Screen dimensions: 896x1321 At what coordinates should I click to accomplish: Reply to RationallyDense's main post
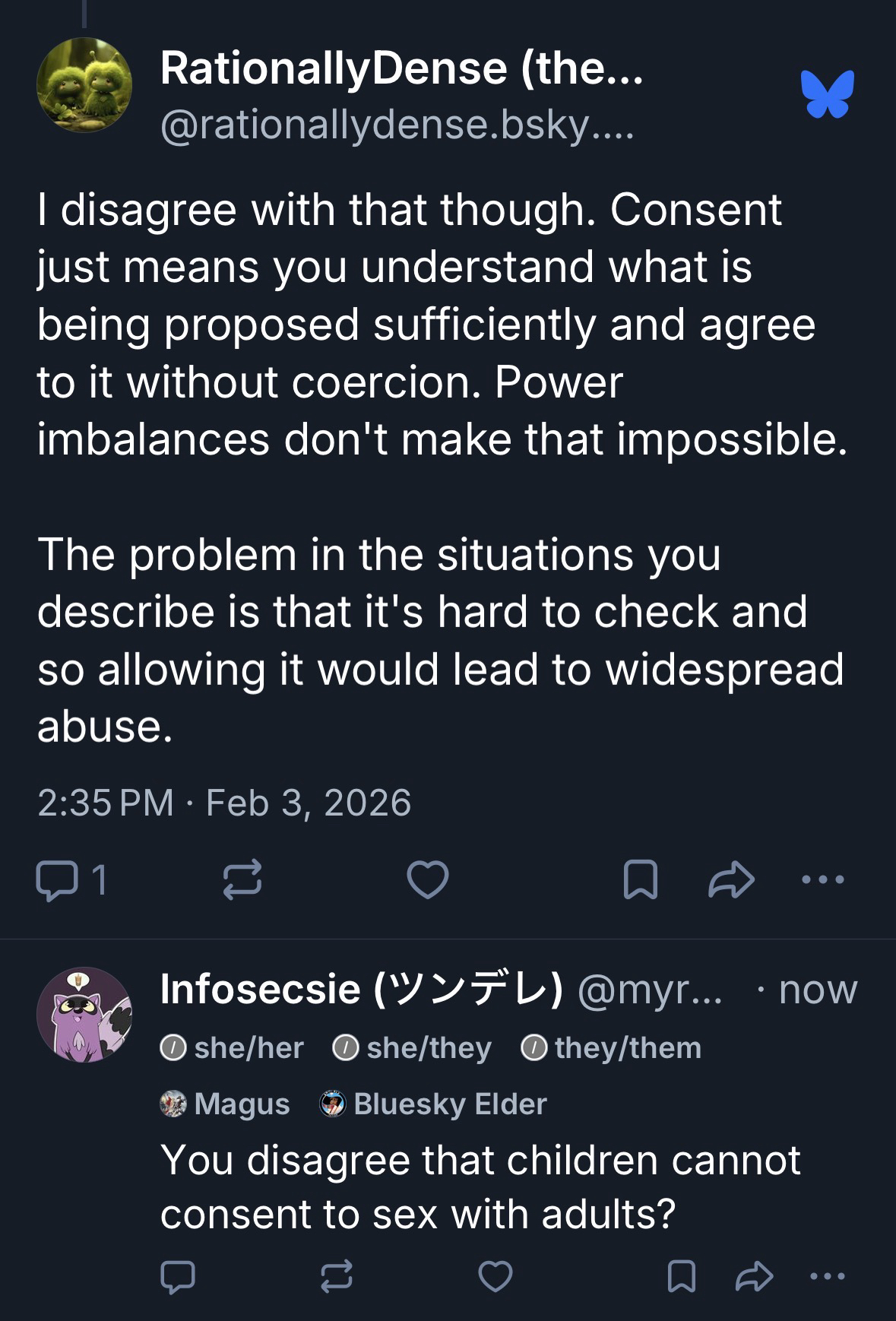point(55,880)
